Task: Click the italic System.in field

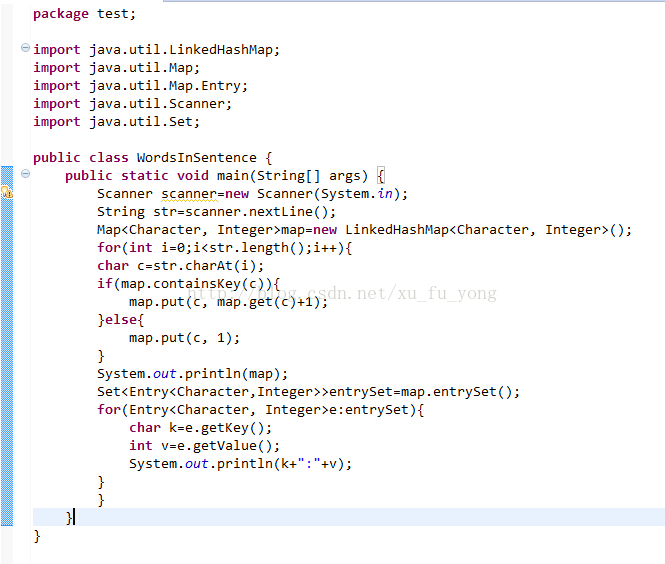Action: pos(385,194)
